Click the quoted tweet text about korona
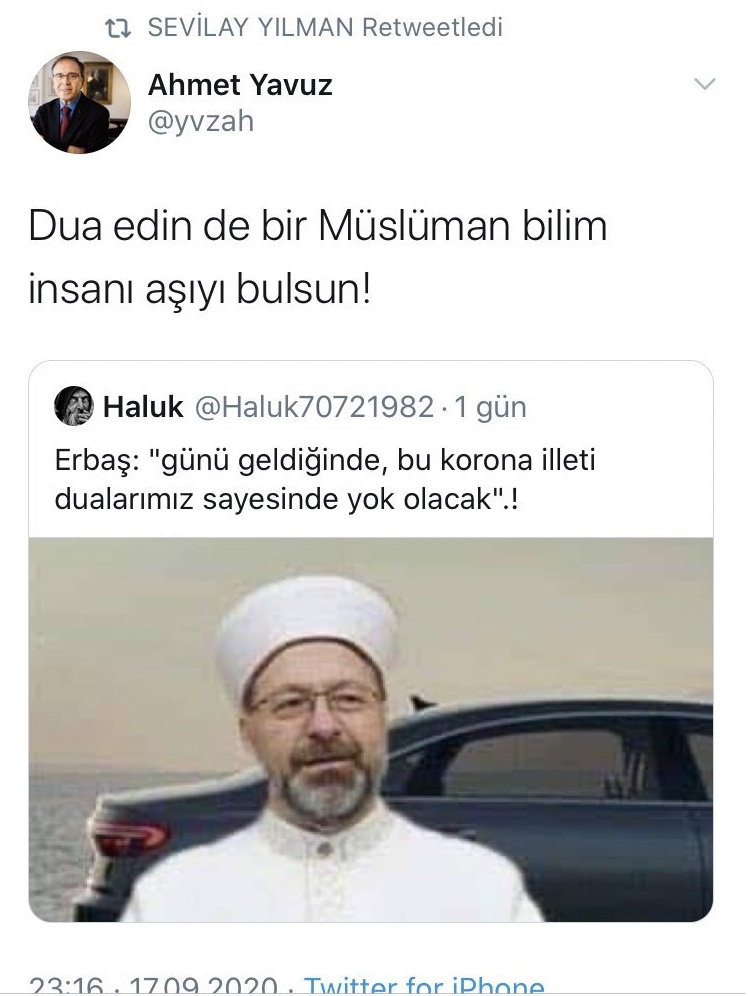748x996 pixels. click(325, 480)
